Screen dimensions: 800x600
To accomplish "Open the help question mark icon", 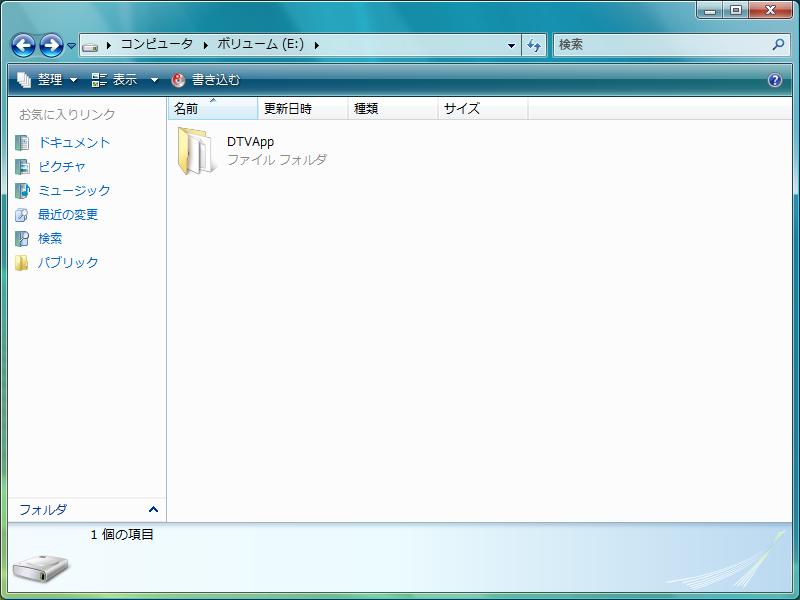I will (774, 80).
